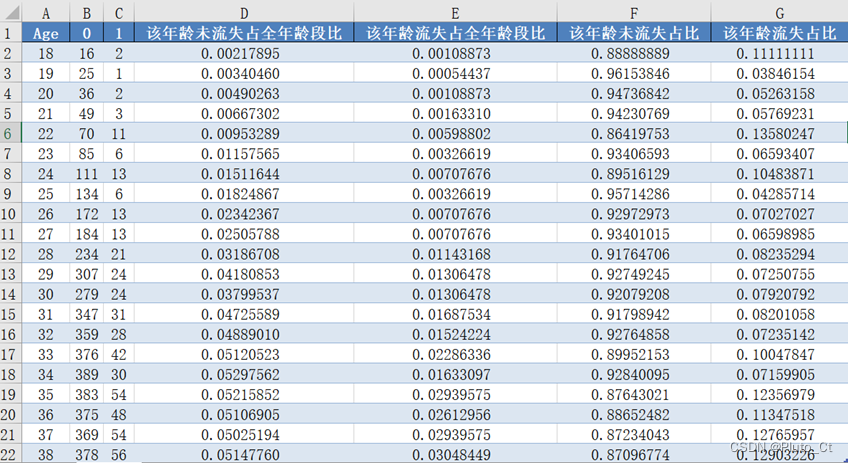848x463 pixels.
Task: Click cell value 0.03186708
Action: click(x=244, y=254)
